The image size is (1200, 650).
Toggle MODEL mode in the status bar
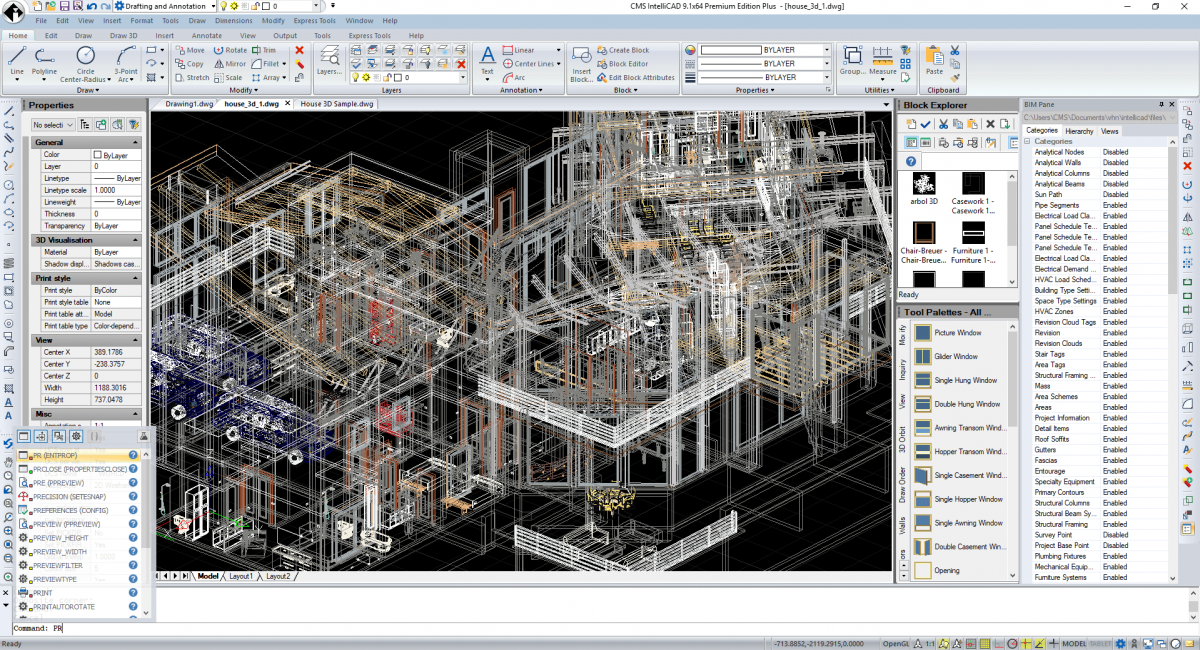pos(1075,643)
